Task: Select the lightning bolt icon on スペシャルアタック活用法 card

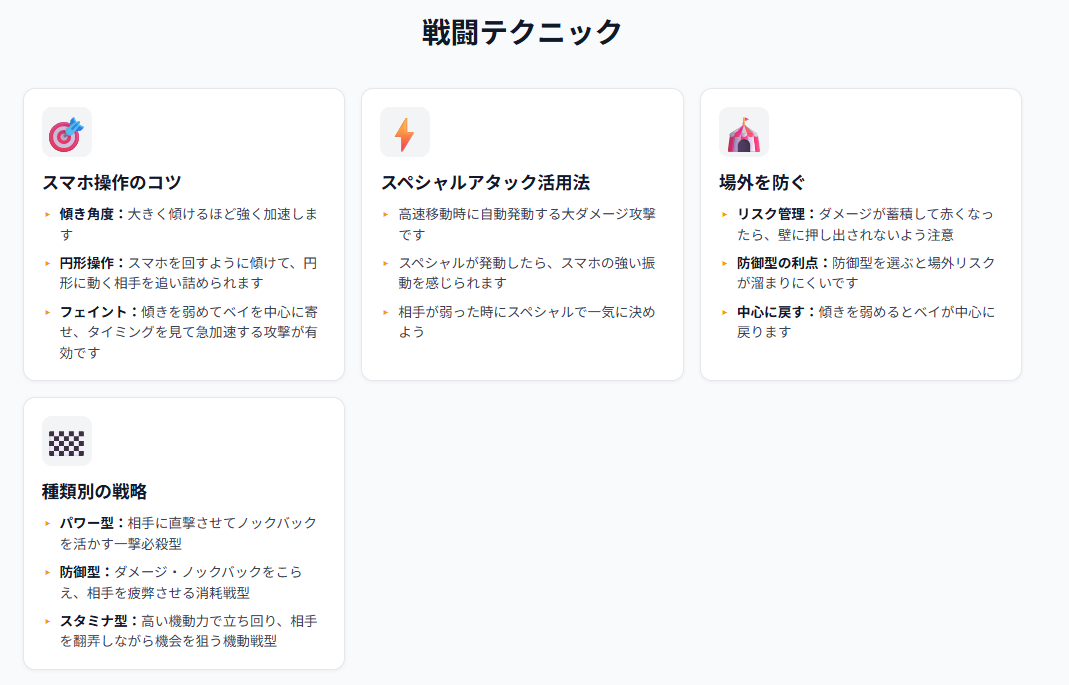Action: point(404,132)
